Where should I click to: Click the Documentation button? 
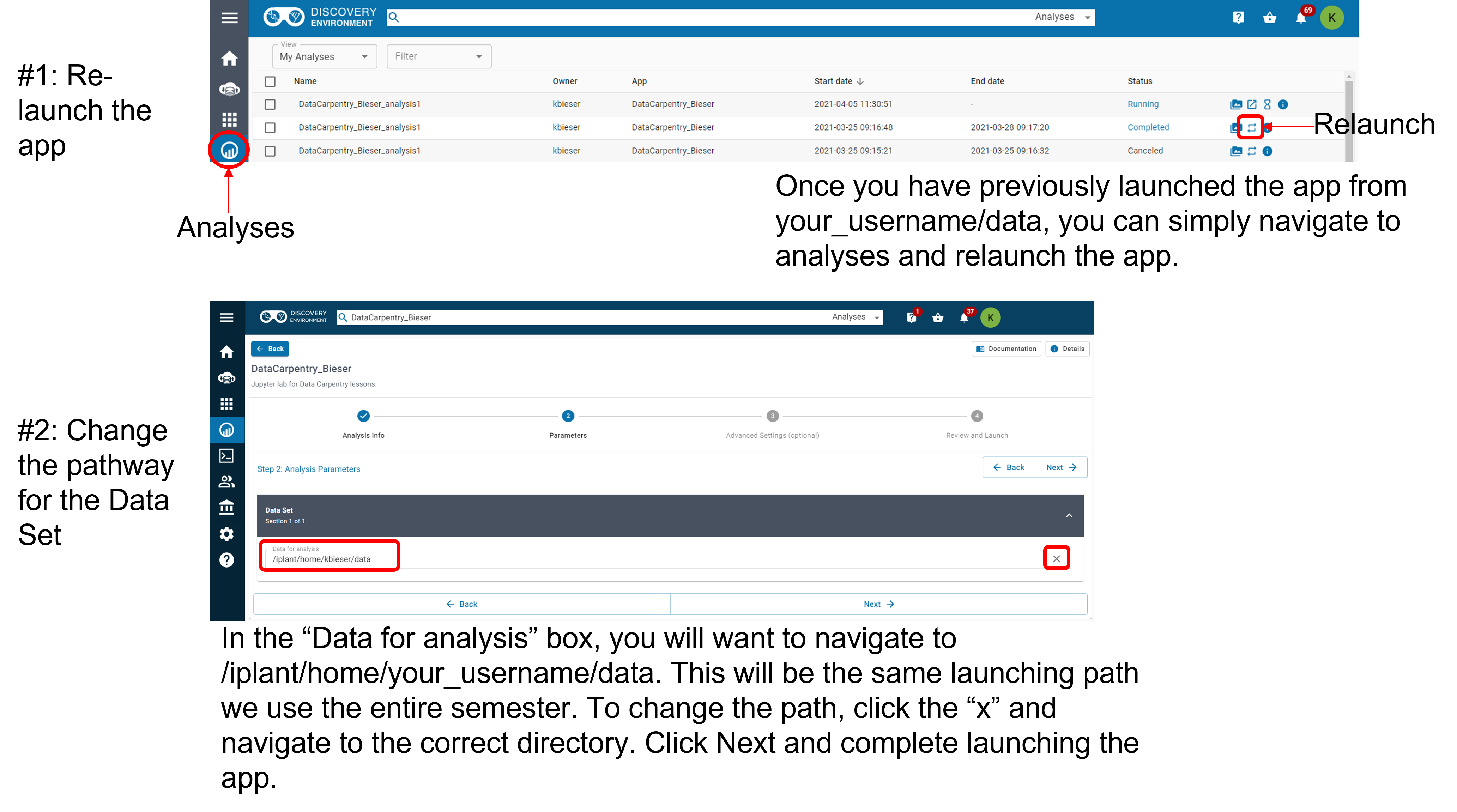click(x=1006, y=349)
